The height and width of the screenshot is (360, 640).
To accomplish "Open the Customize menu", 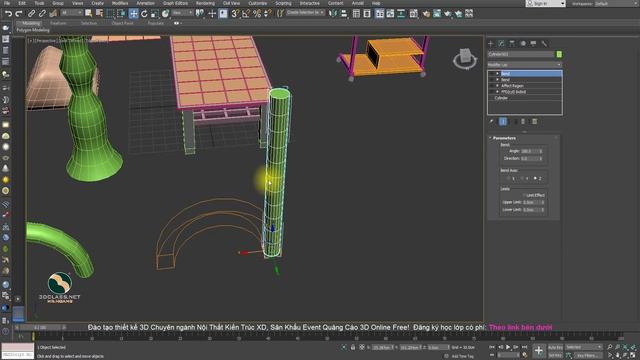I will [258, 3].
